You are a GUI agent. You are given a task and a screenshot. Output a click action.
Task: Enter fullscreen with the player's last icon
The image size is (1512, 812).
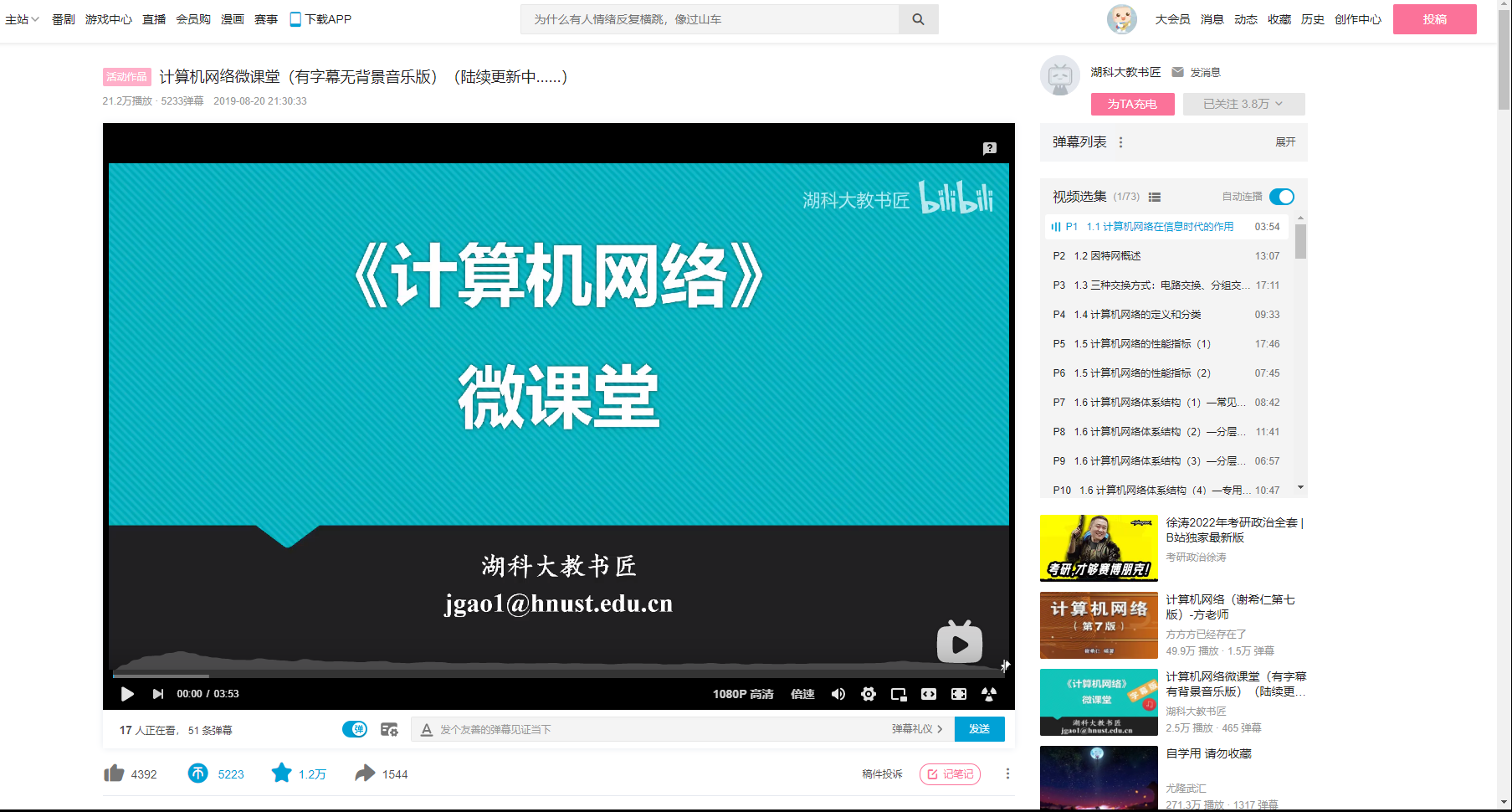[989, 694]
